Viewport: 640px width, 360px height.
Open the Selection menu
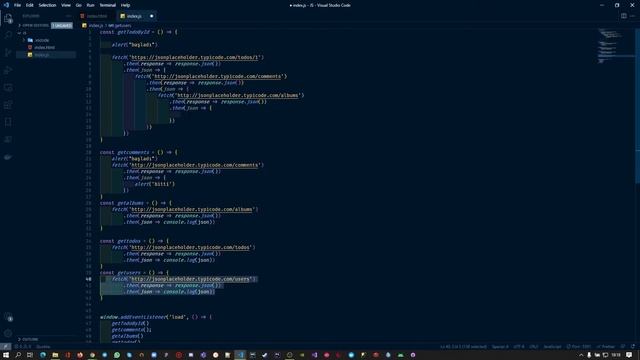[47, 5]
